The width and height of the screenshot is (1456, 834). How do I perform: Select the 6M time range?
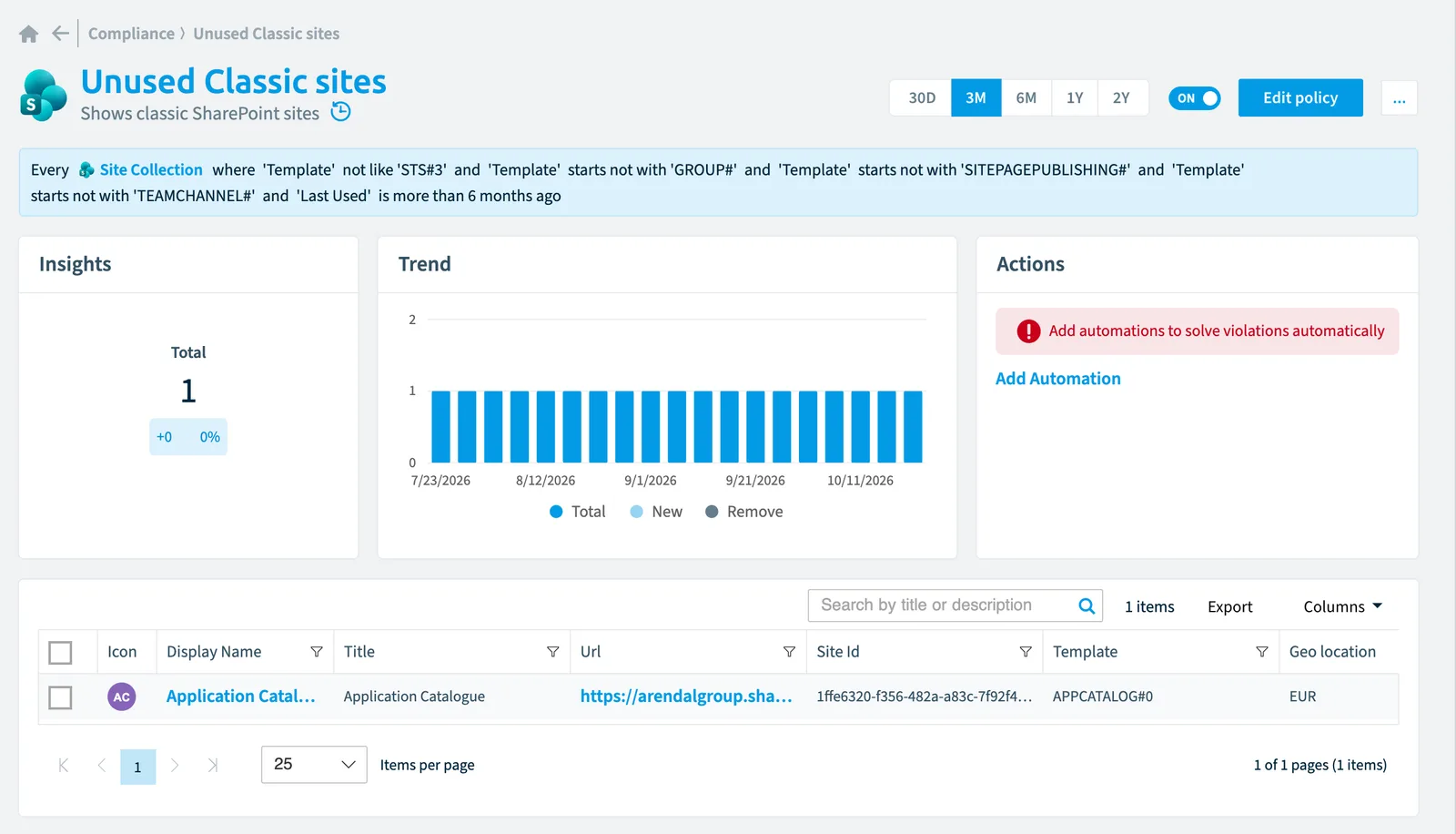(x=1026, y=98)
